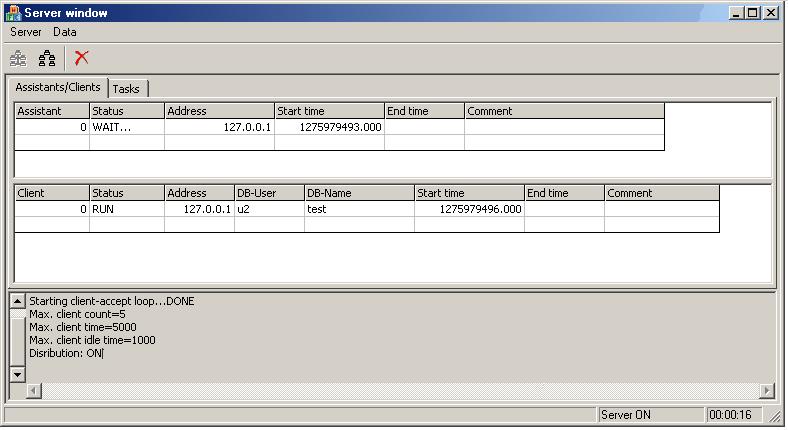Click the DB-Name column header in clients table
This screenshot has width=788, height=430.
[x=358, y=193]
